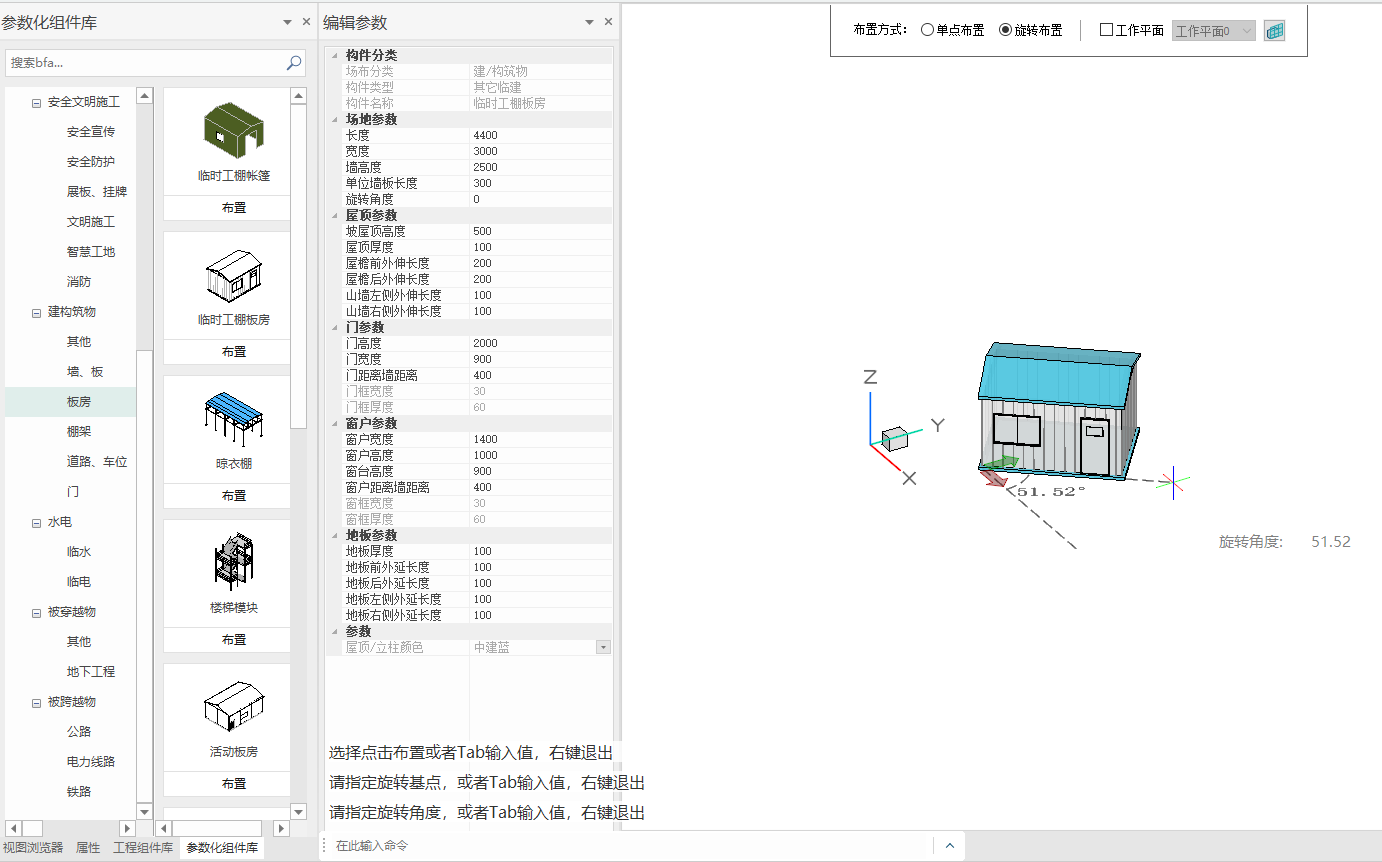Collapse the 被跨越物 tree node

tap(37, 702)
